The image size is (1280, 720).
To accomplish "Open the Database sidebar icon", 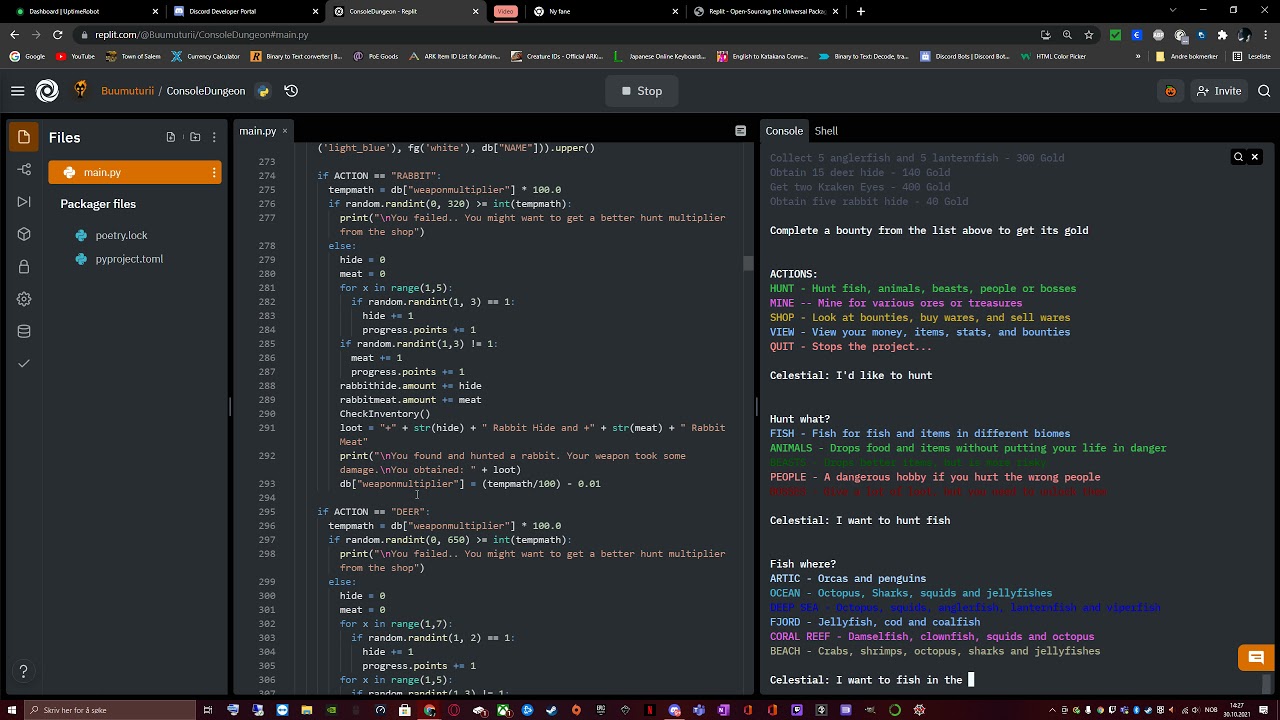I will 24,331.
